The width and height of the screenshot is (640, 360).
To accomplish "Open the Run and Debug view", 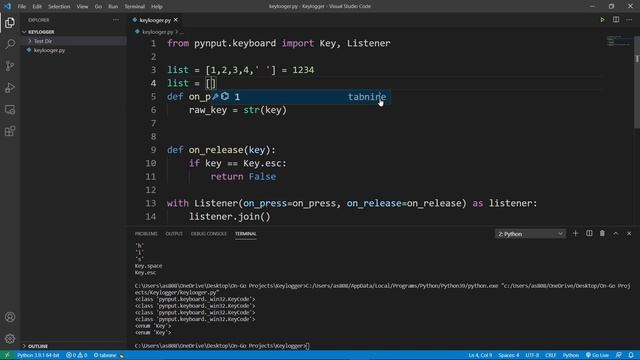I will click(x=10, y=87).
